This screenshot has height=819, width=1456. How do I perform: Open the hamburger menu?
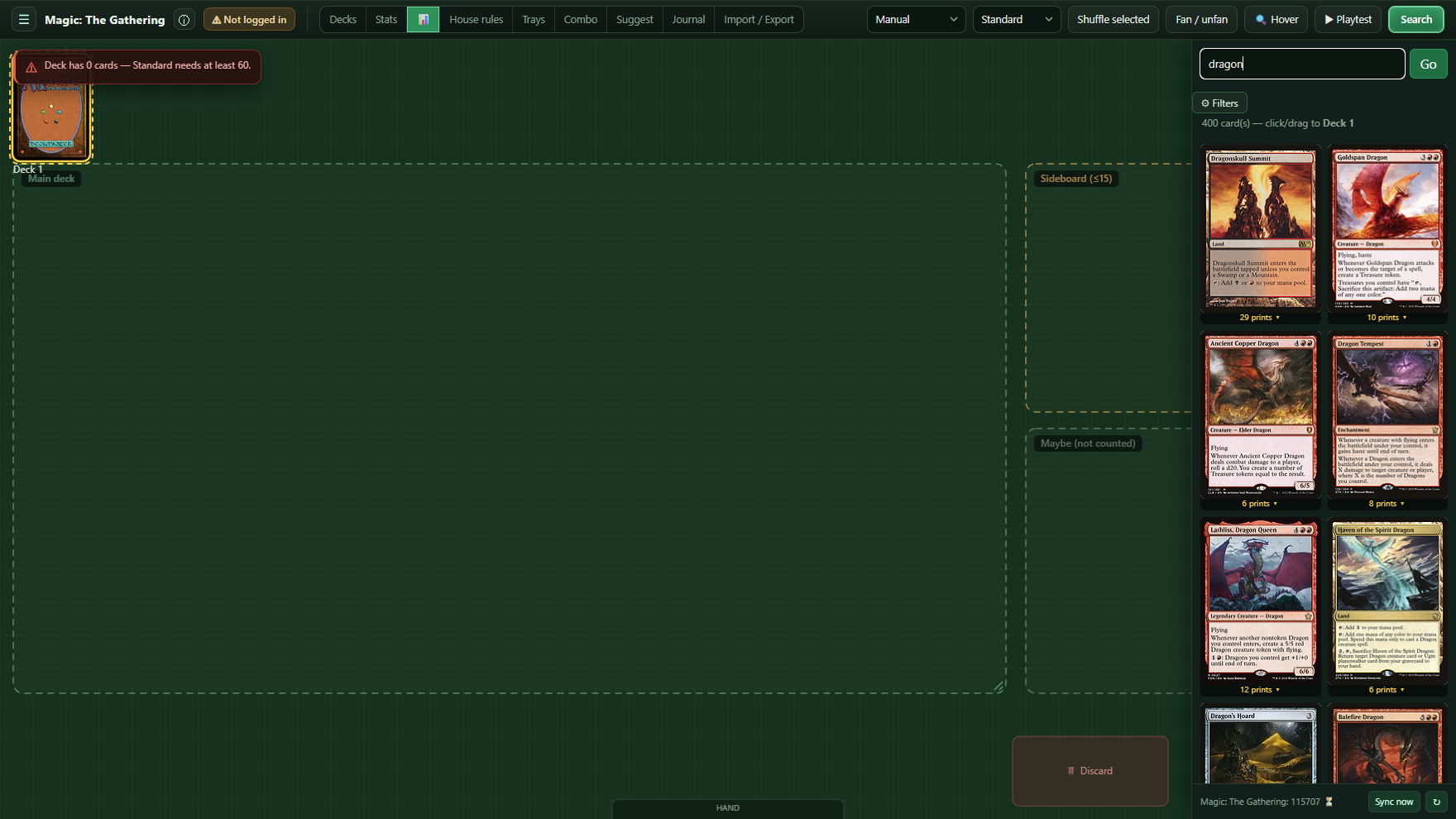(24, 19)
